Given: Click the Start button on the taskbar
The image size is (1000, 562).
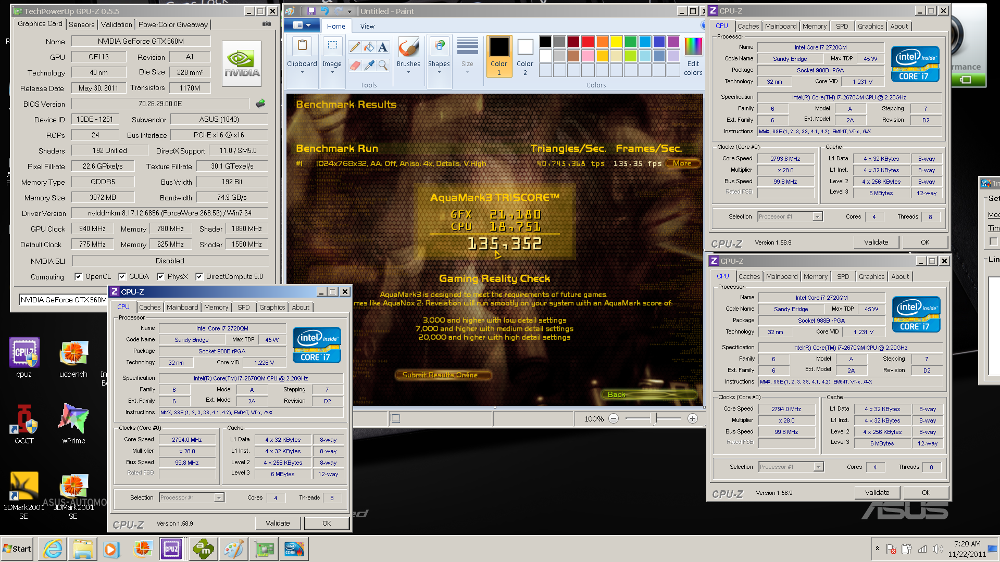Looking at the screenshot, I should tap(17, 549).
